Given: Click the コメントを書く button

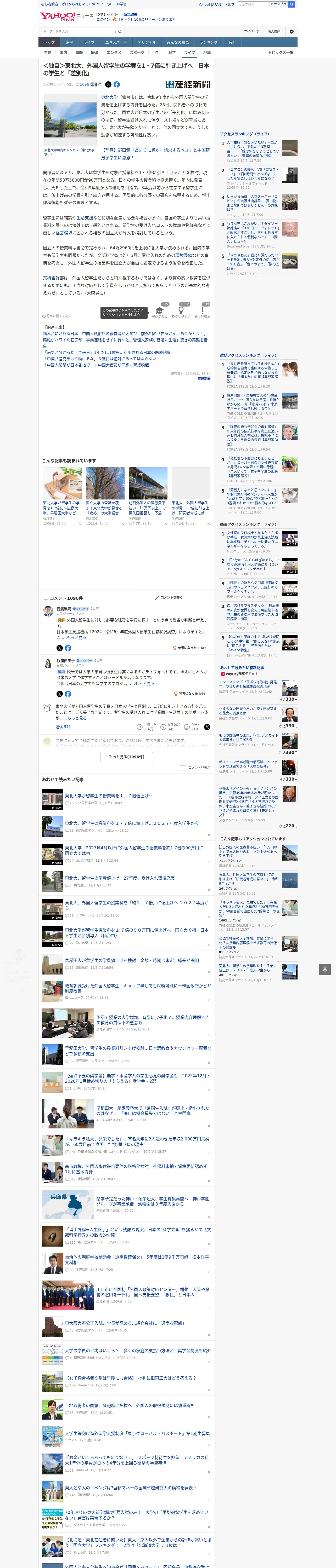Looking at the screenshot, I should (169, 598).
